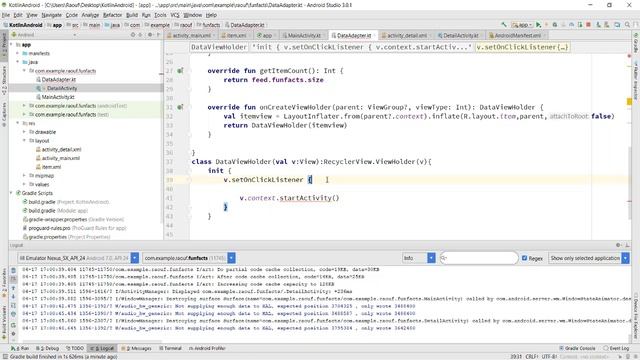
Task: Toggle Gradle side tool window tab
Action: pyautogui.click(x=636, y=43)
